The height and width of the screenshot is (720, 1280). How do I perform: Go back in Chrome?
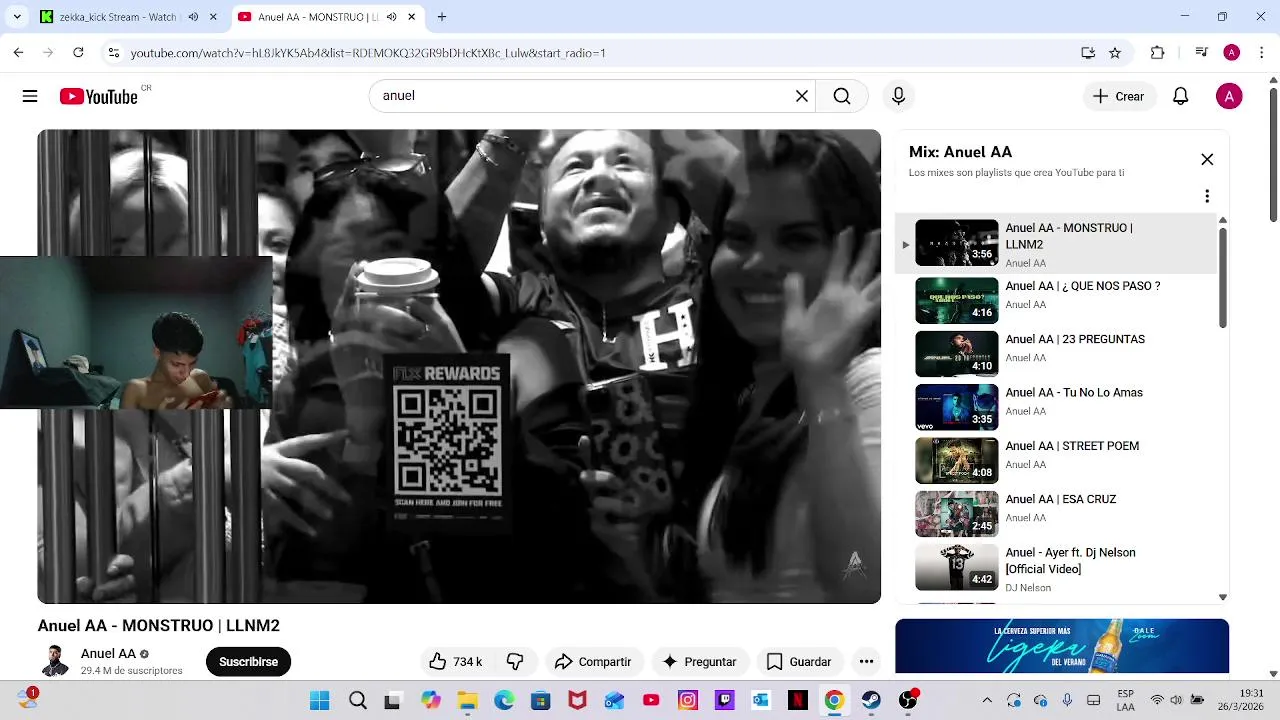tap(18, 53)
